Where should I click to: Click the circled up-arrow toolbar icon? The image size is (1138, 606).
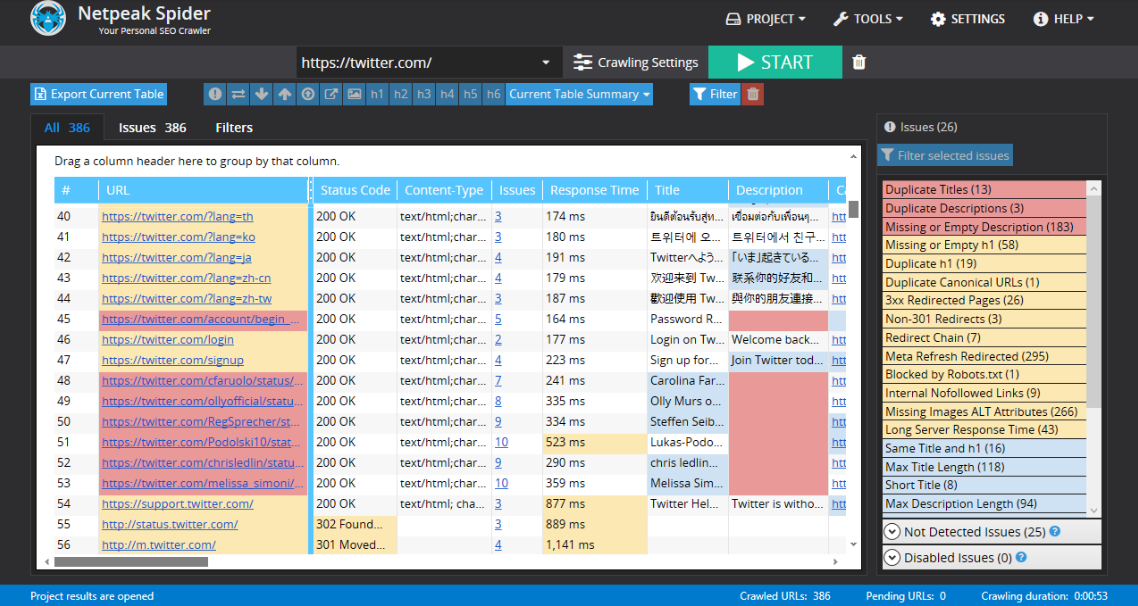pos(308,94)
